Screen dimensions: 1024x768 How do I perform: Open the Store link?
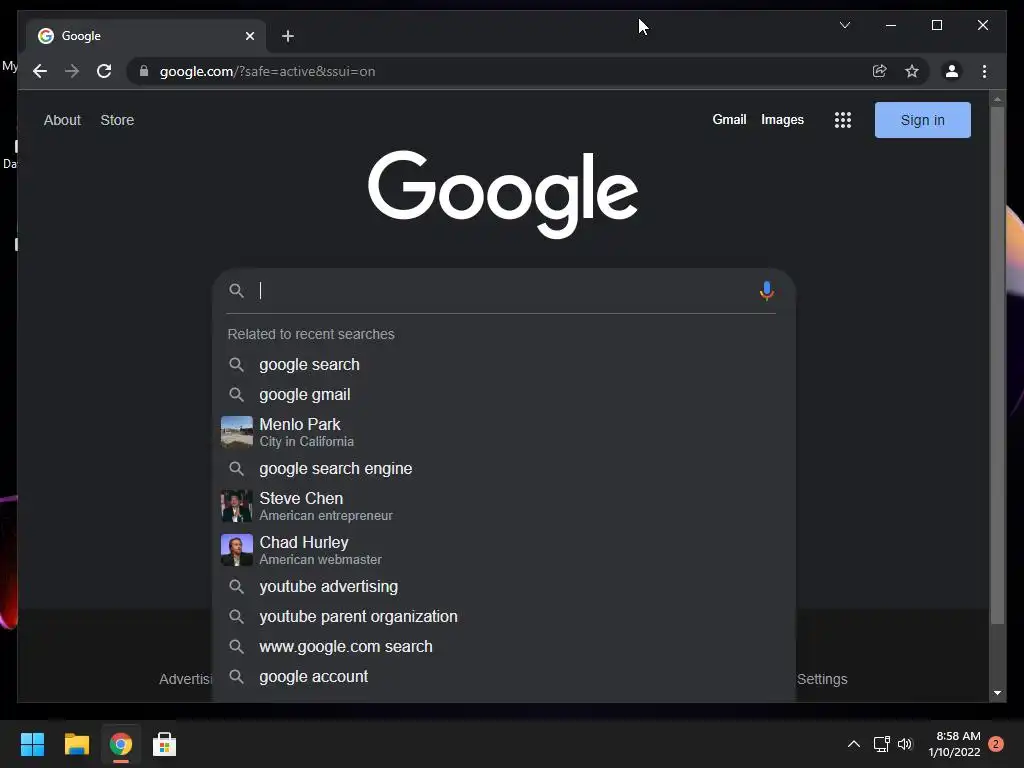pos(117,120)
